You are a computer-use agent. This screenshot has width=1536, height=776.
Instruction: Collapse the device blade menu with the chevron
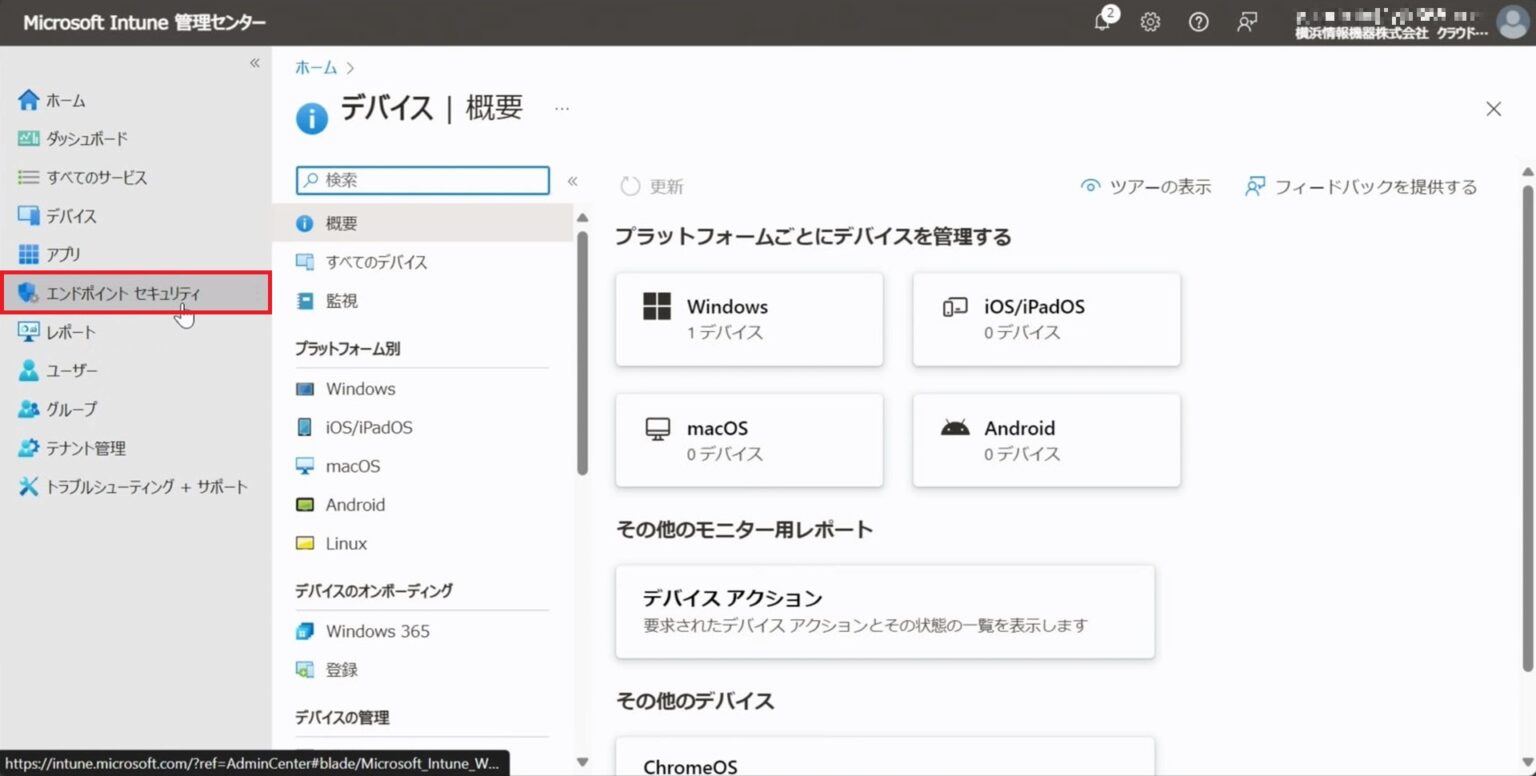click(573, 180)
